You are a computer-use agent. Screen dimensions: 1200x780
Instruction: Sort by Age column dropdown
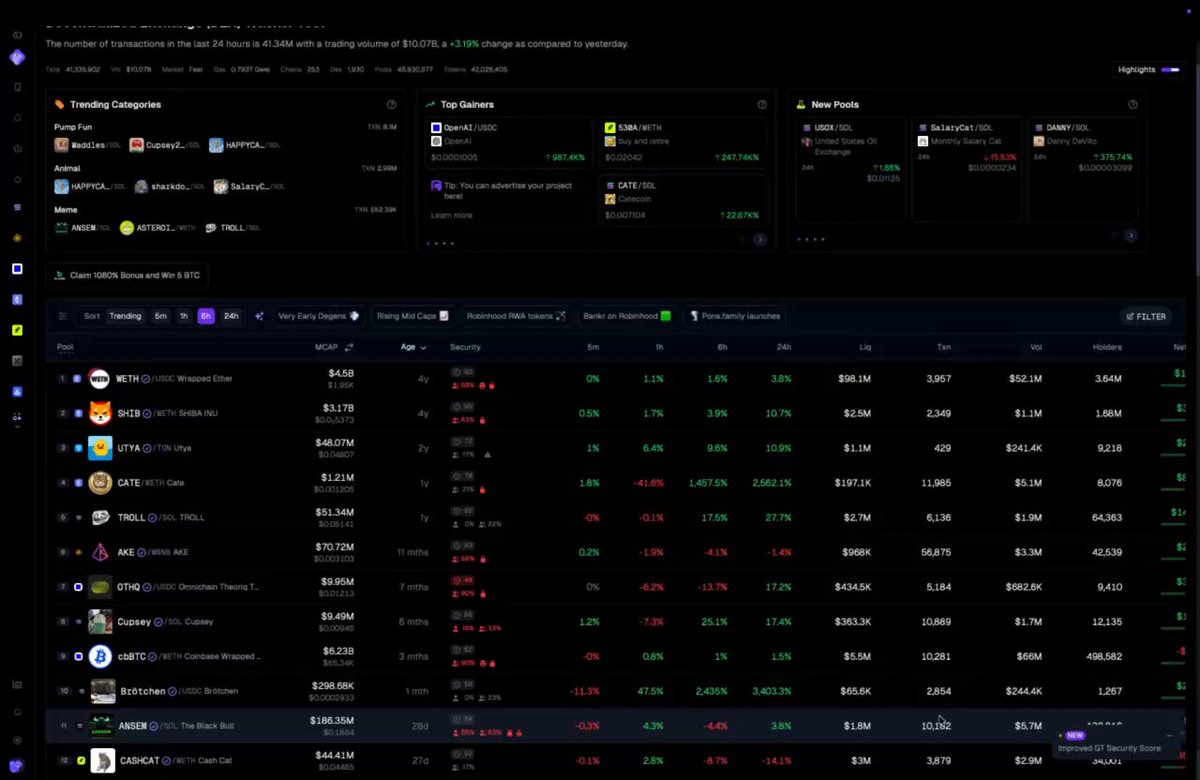point(414,347)
